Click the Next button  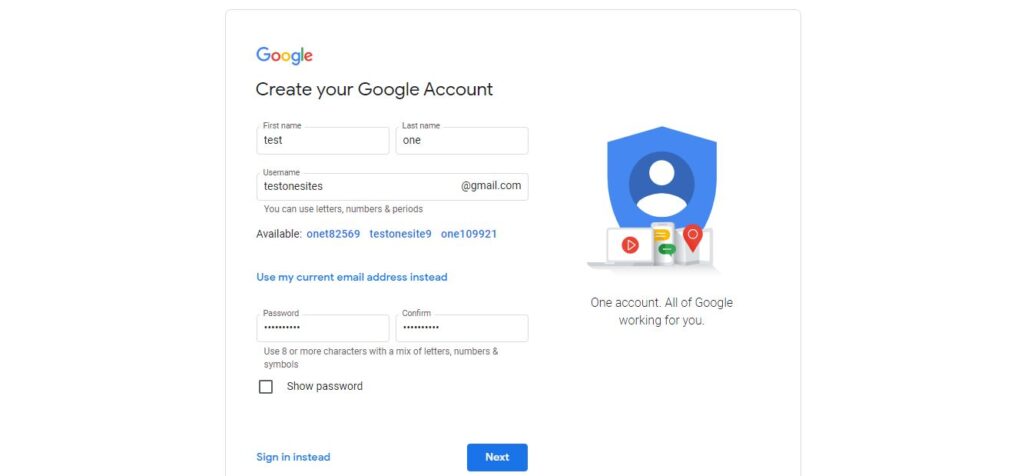pos(497,457)
